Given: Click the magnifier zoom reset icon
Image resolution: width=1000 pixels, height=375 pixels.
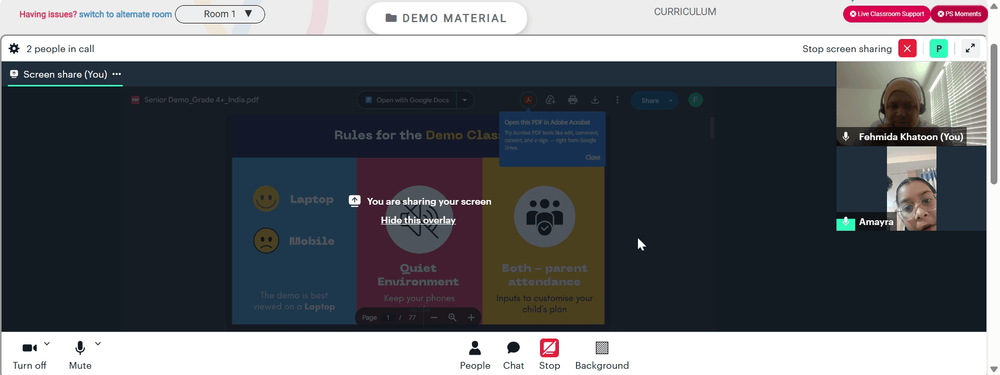Looking at the screenshot, I should 452,318.
